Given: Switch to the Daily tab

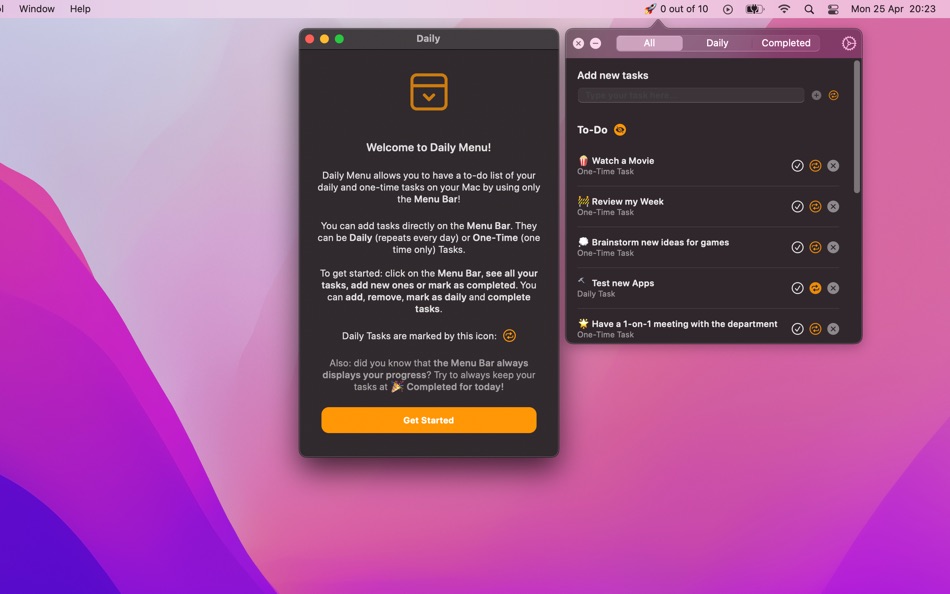Looking at the screenshot, I should [717, 43].
